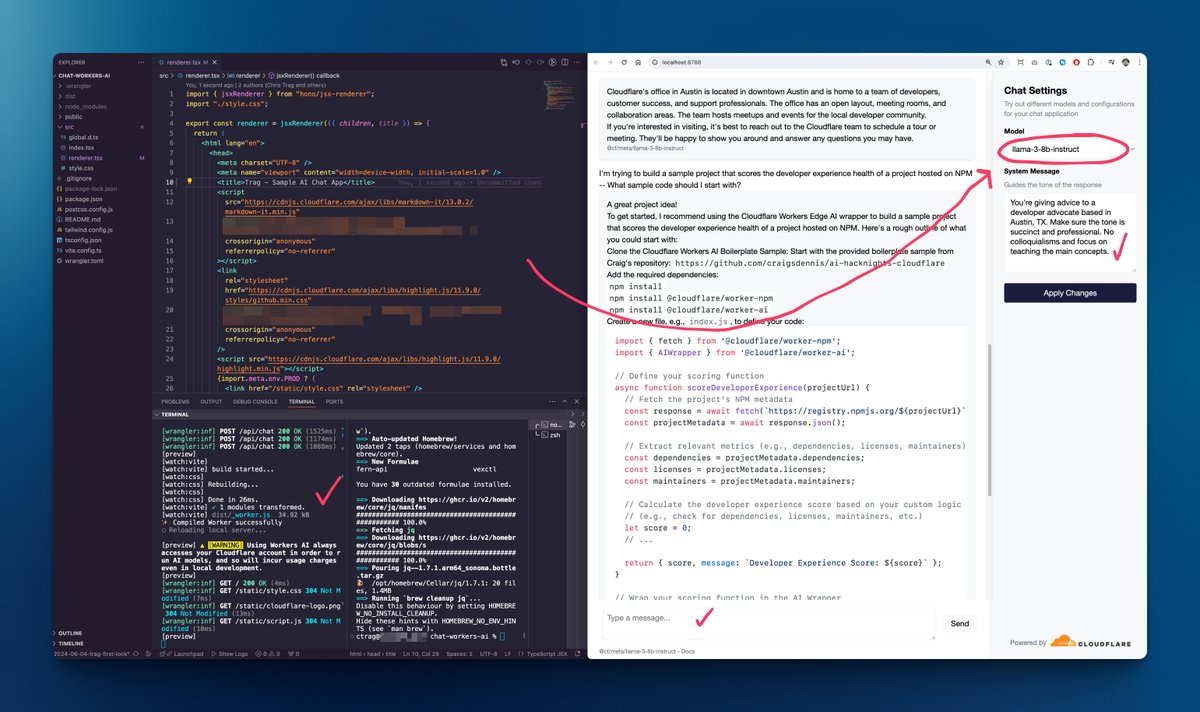Open package.json in Explorer
The height and width of the screenshot is (712, 1200).
(82, 199)
